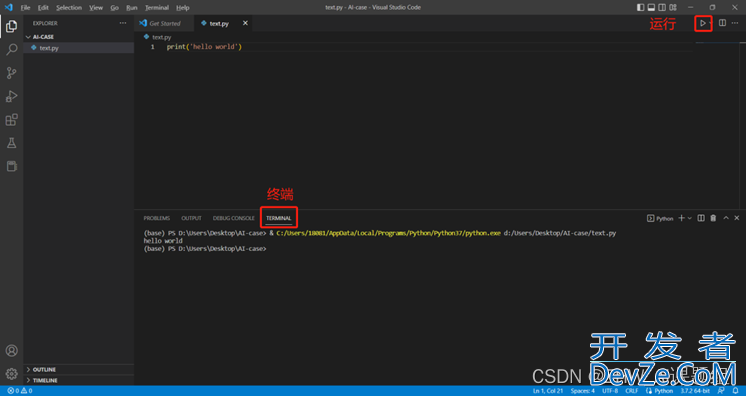Open the Run menu

[x=132, y=8]
